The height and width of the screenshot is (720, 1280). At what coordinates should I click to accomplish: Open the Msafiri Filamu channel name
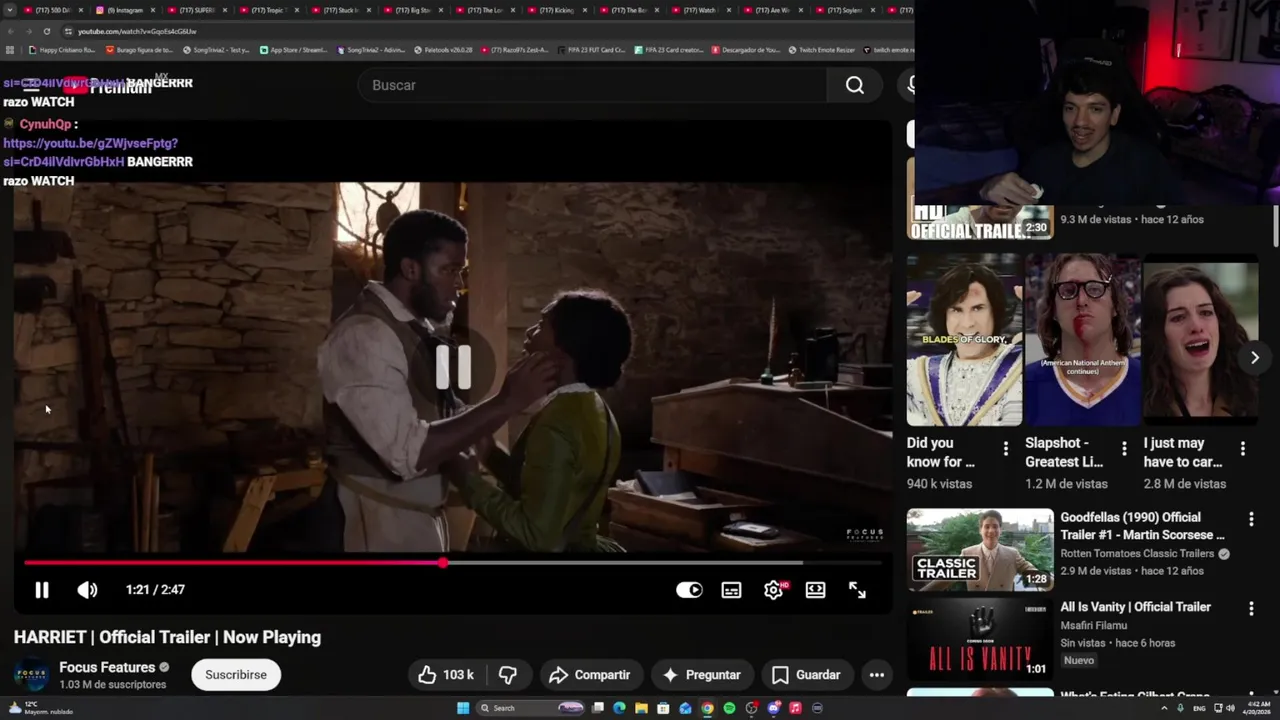tap(1095, 625)
